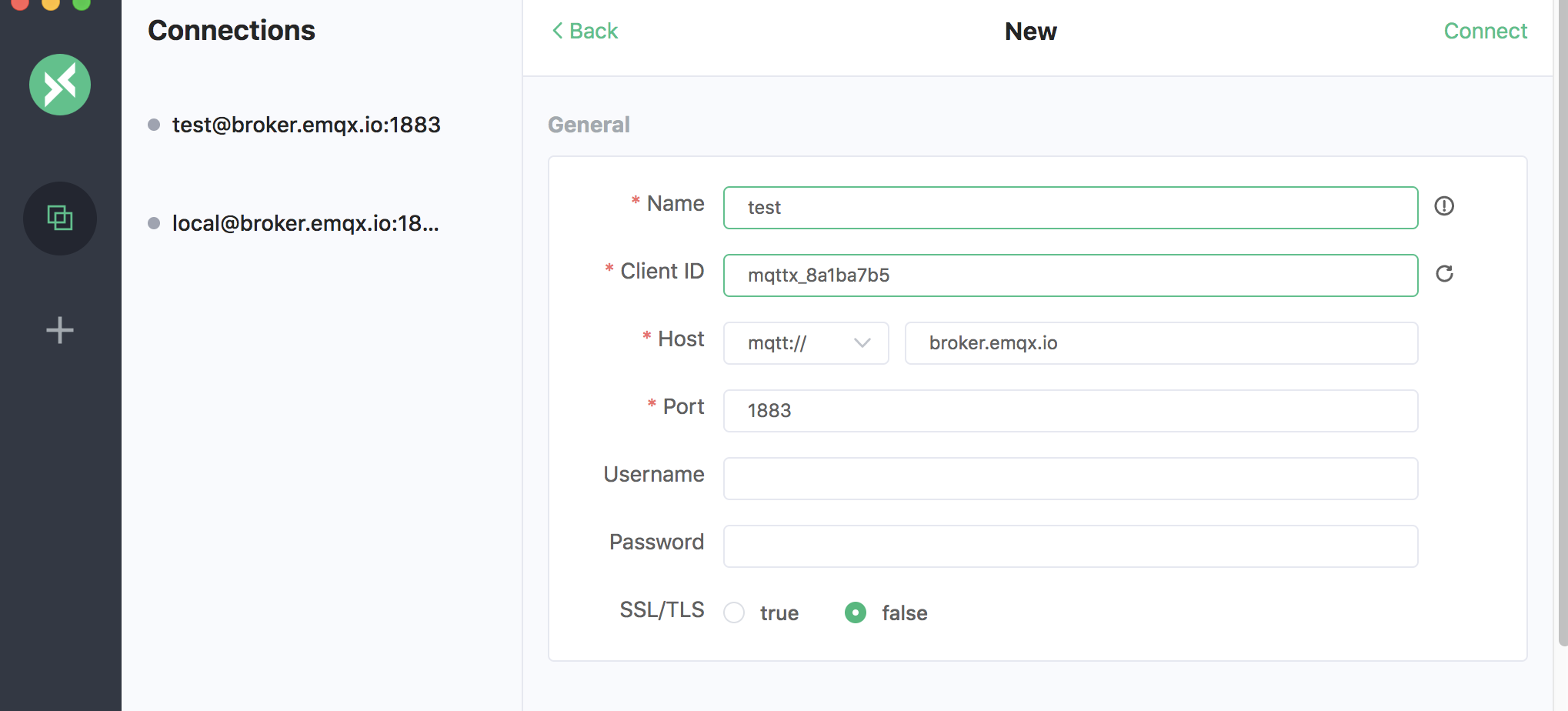Enable SSL/TLS by selecting true
Screen dimensions: 1568x711
735,613
